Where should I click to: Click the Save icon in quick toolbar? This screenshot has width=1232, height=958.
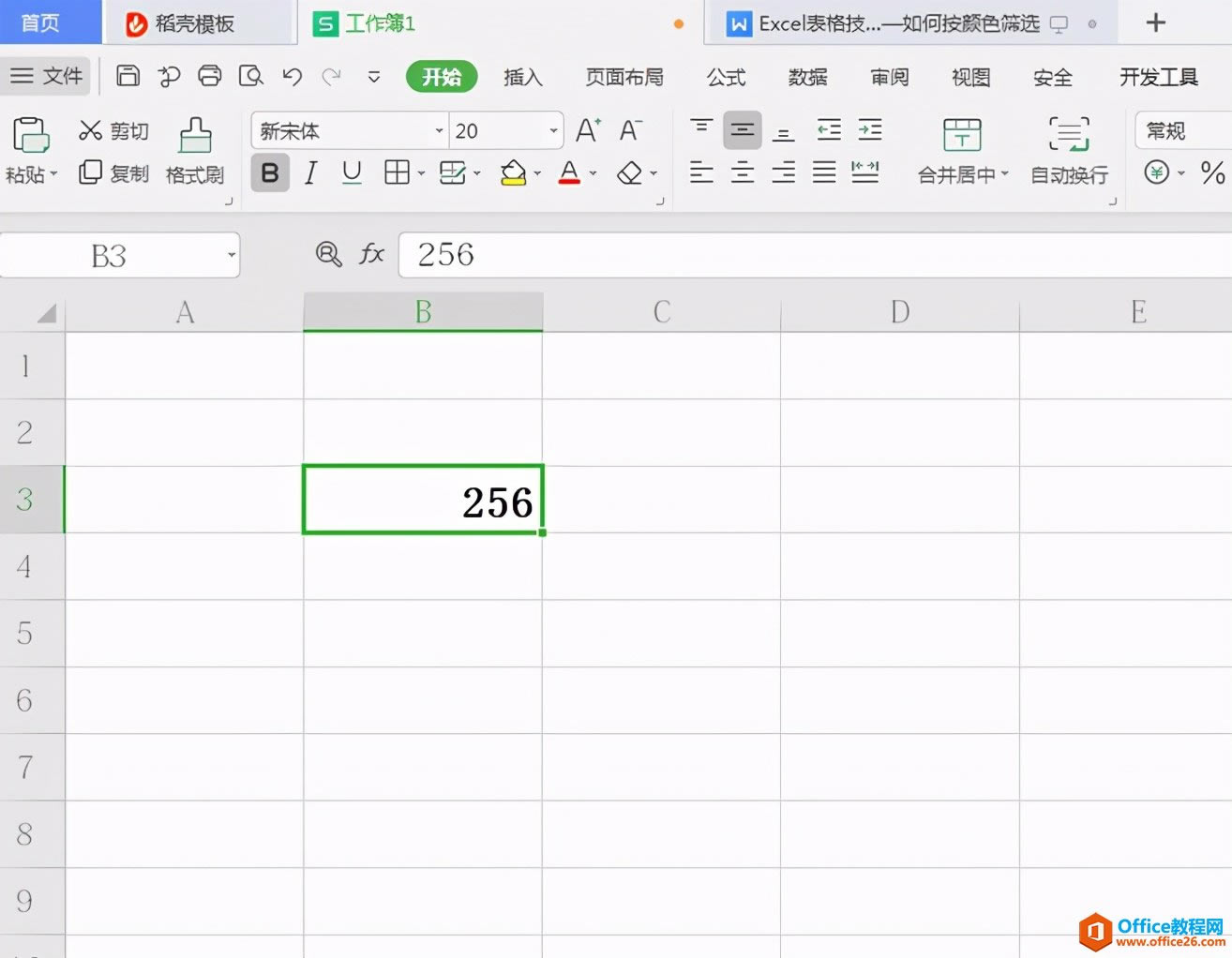pyautogui.click(x=128, y=76)
